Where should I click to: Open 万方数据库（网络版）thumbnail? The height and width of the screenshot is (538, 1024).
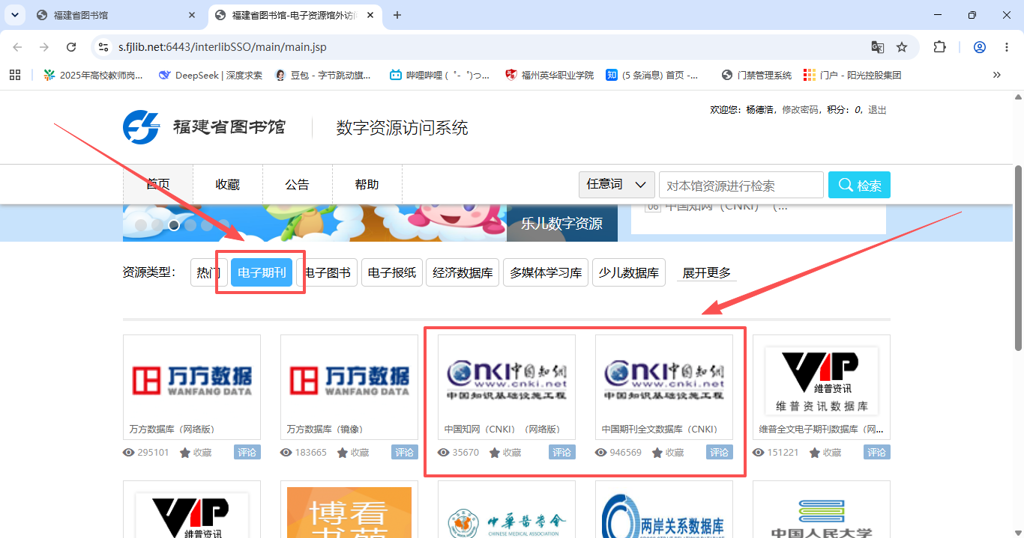click(x=192, y=387)
